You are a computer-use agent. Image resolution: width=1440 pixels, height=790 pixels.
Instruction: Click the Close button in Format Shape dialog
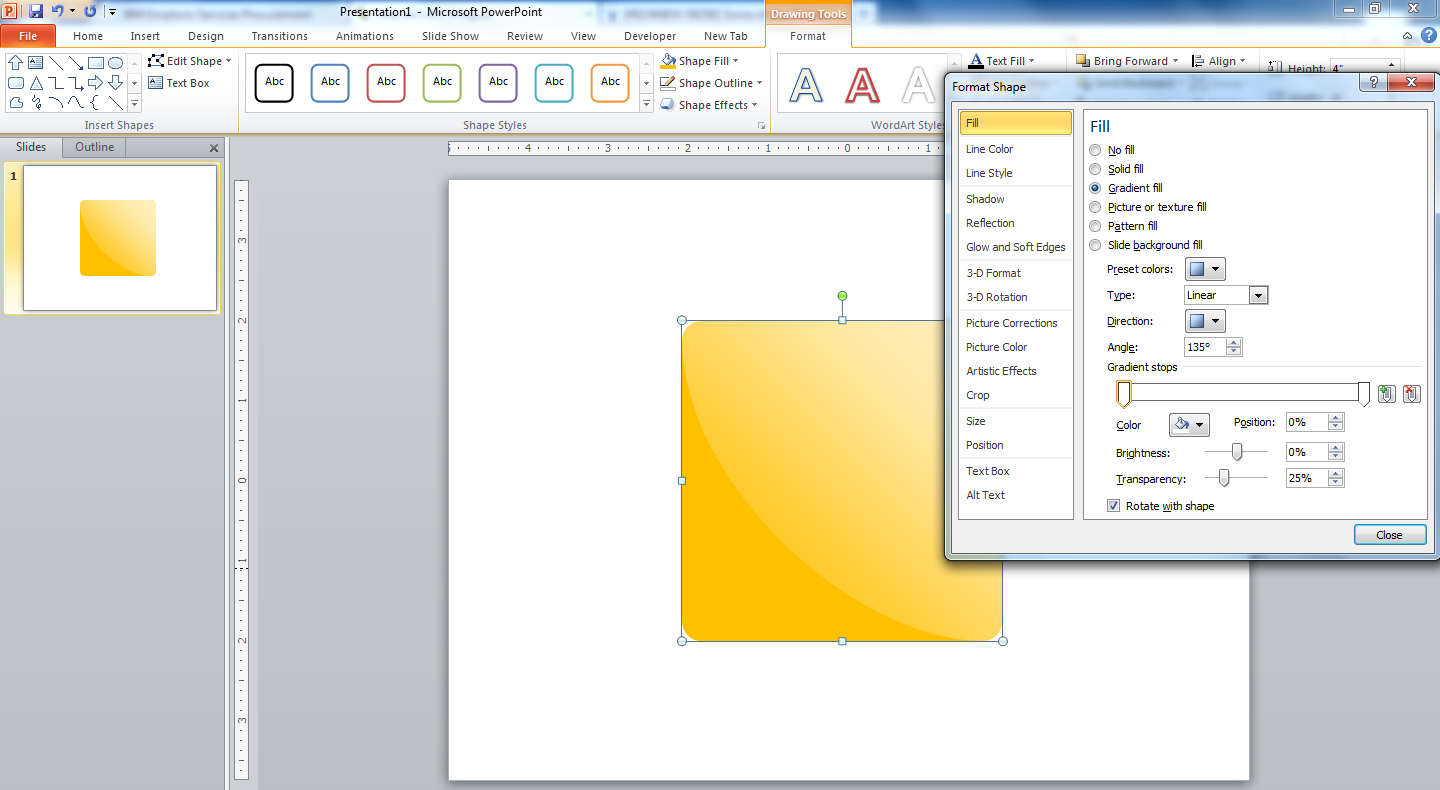pos(1390,535)
